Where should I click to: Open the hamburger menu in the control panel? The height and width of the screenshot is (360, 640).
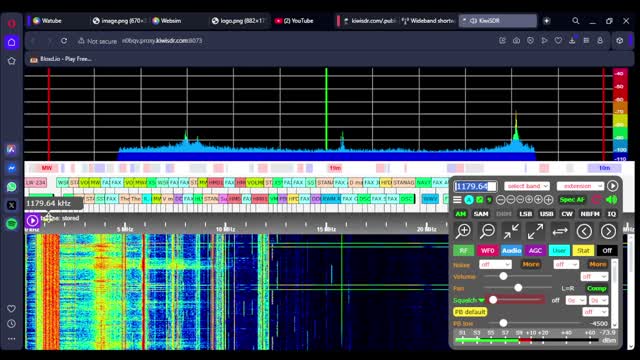click(458, 200)
